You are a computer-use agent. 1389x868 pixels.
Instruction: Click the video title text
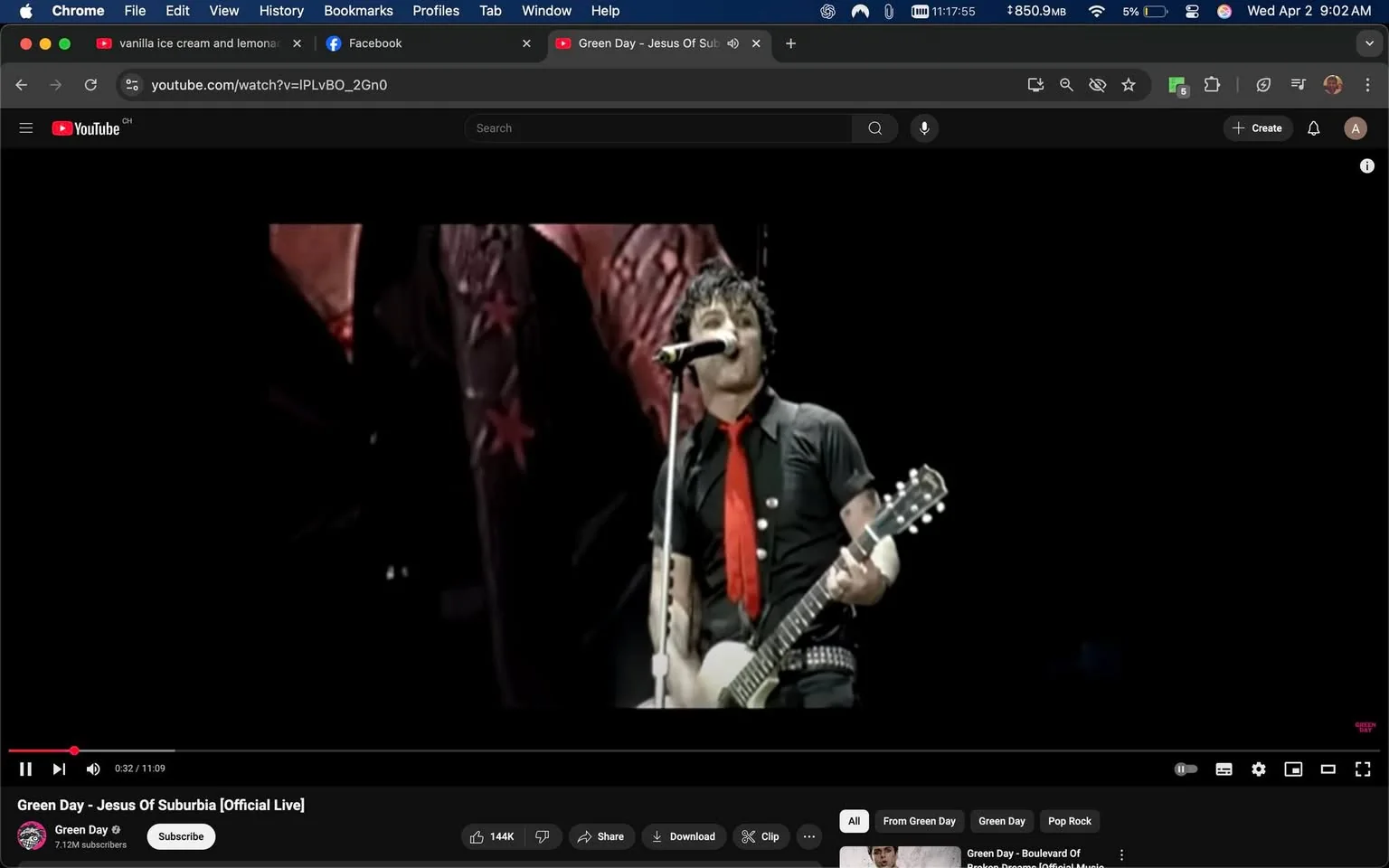pos(161,805)
